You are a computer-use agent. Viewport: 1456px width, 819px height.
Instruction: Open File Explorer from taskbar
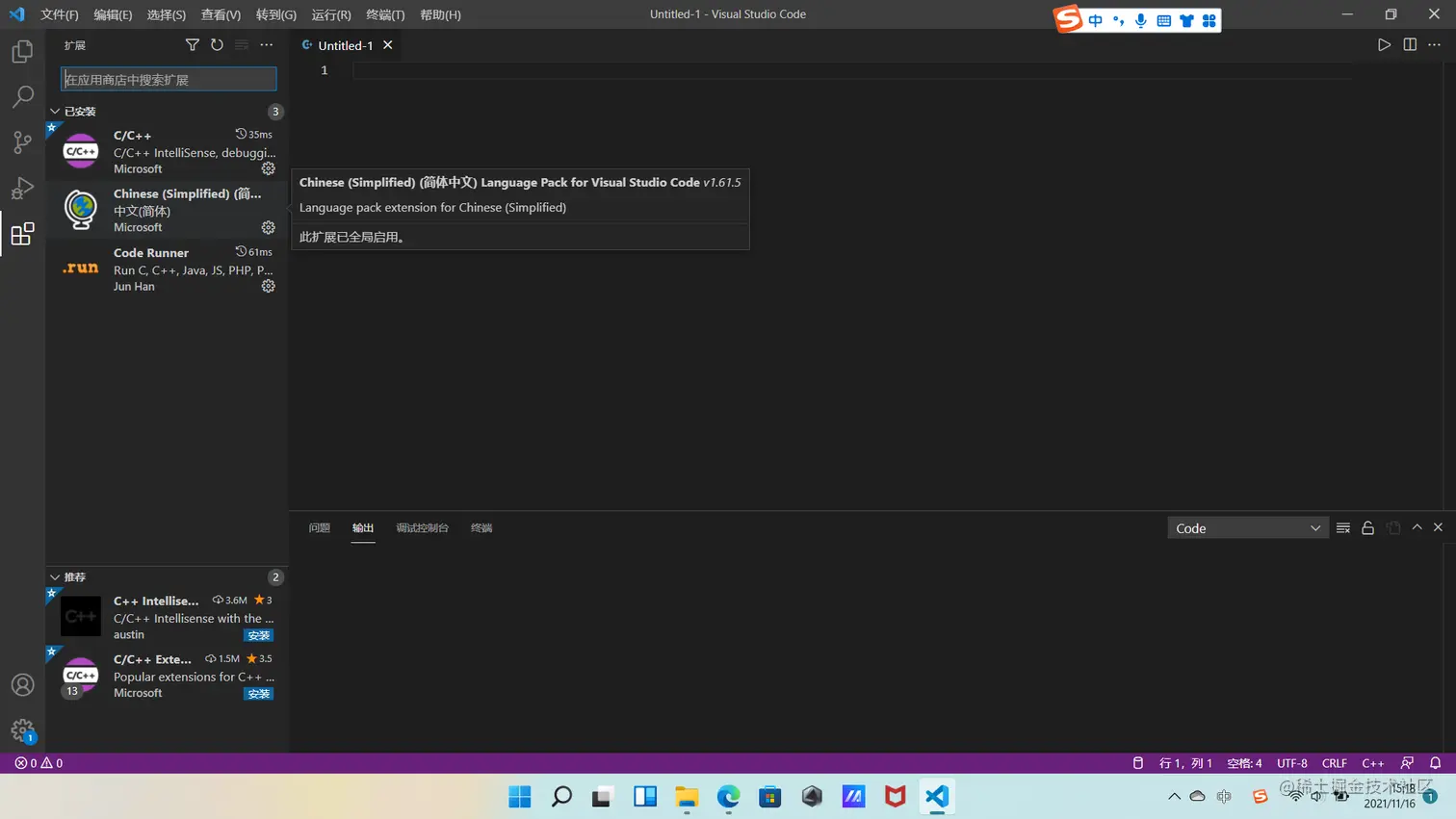[687, 796]
